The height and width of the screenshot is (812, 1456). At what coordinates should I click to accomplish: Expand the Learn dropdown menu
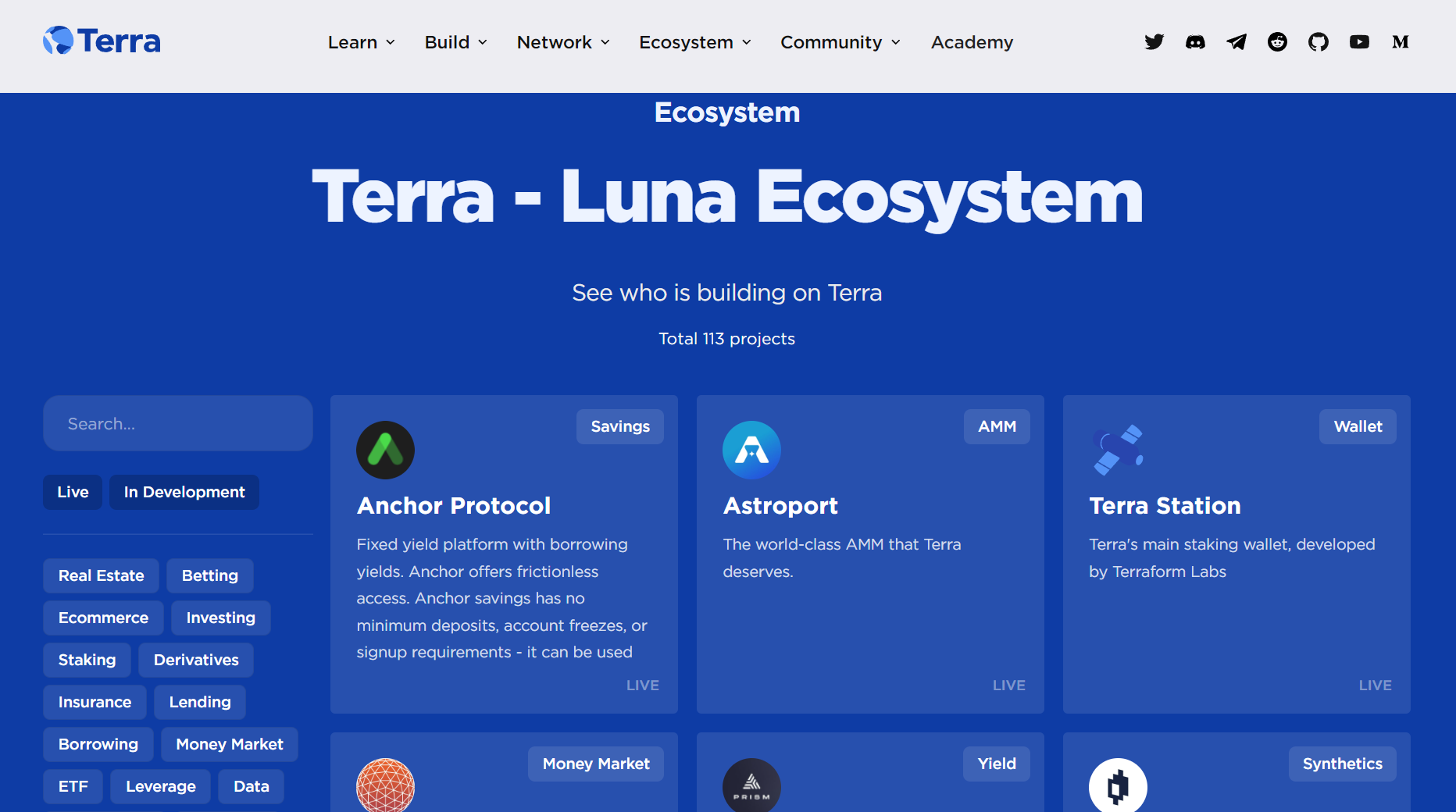click(x=361, y=42)
